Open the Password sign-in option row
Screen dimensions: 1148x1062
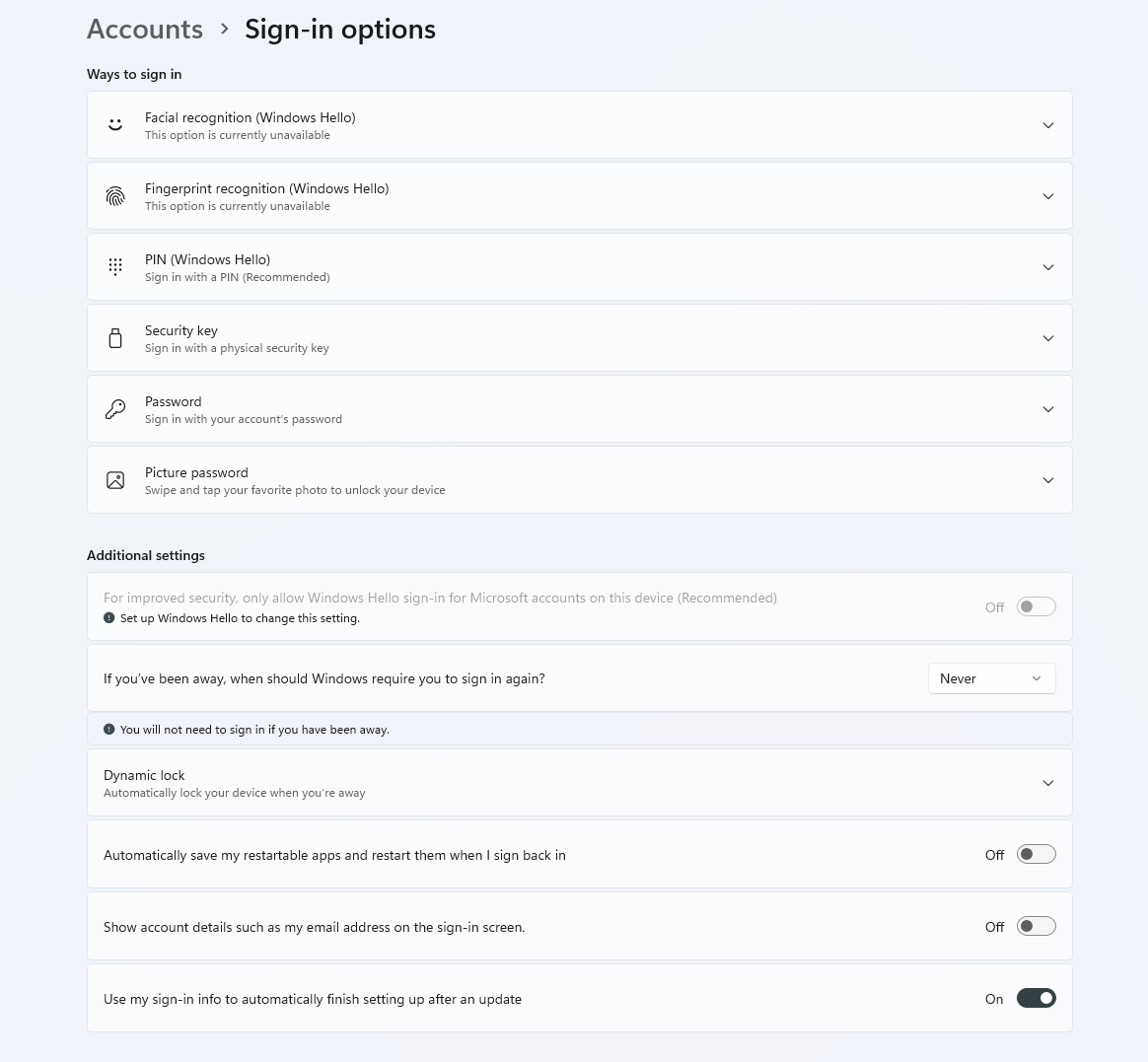click(x=579, y=409)
